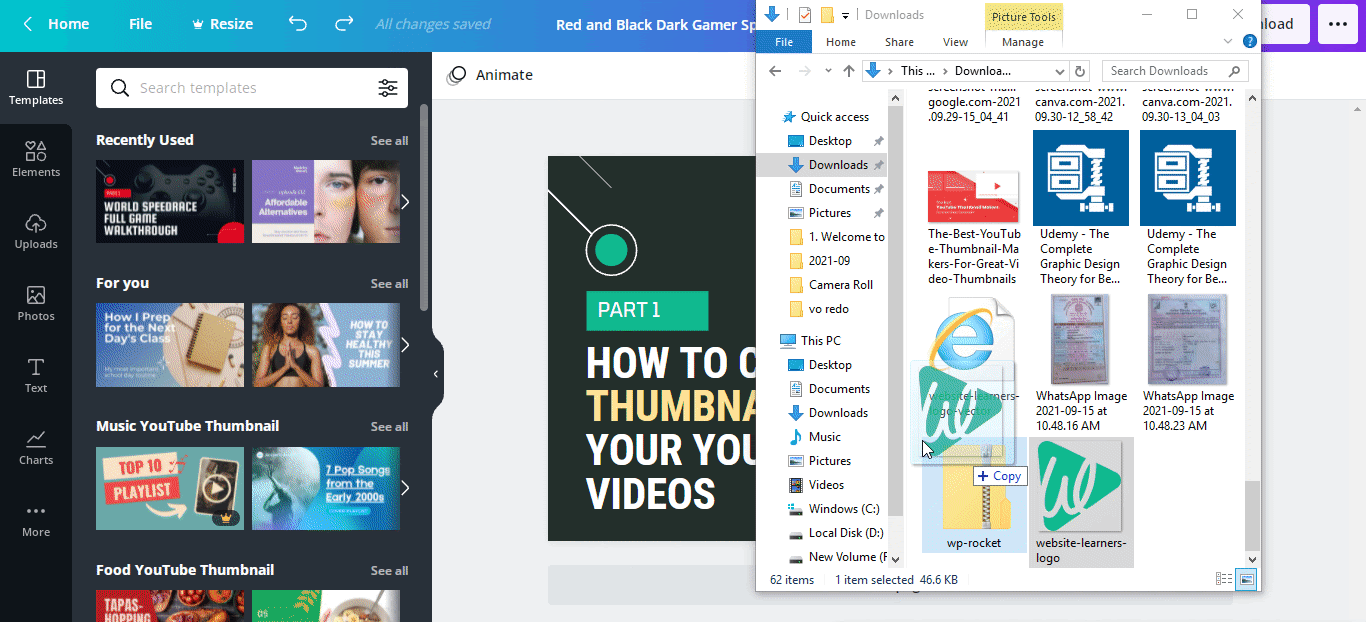Screen dimensions: 1366x622
Task: Select the How to Stay Healthy template
Action: click(x=326, y=345)
